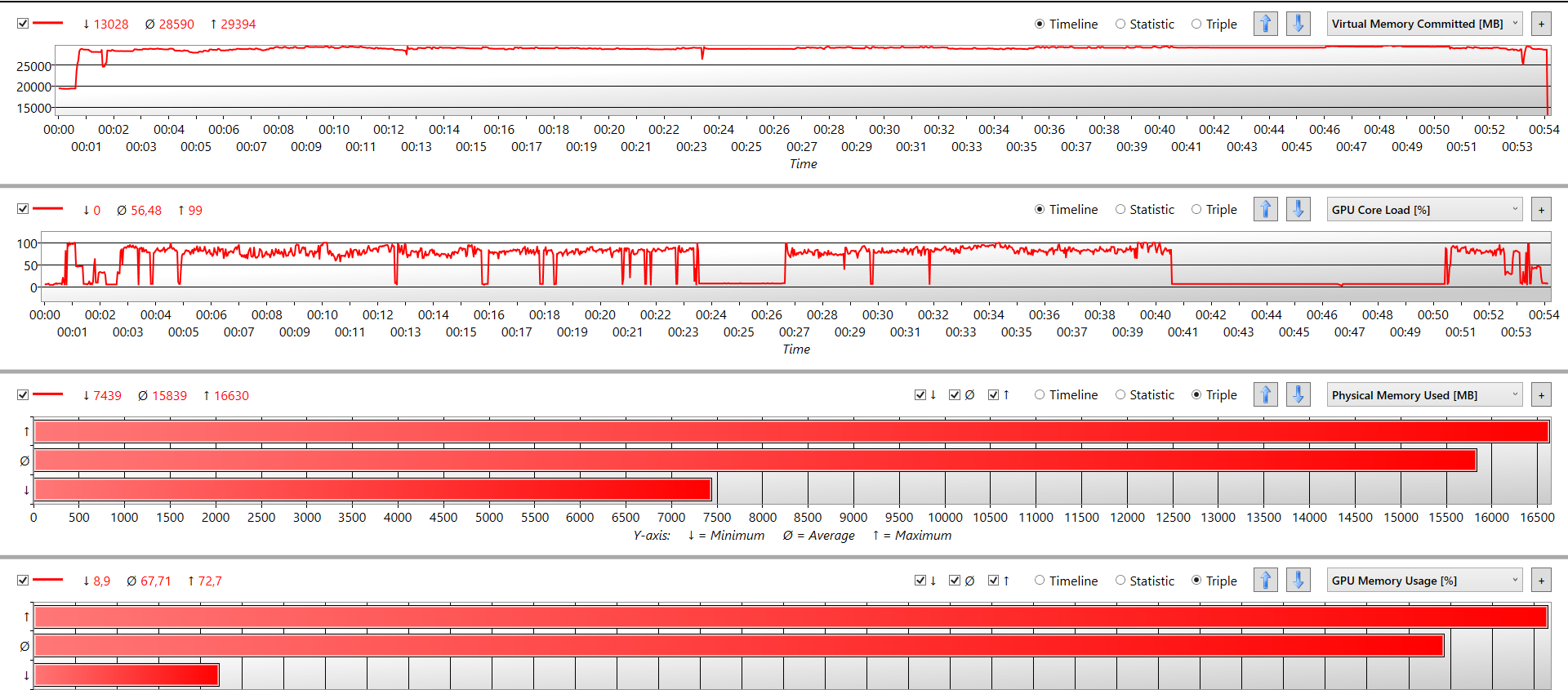Toggle minimum bar checkbox for Physical Memory Used
Viewport: 1568px width, 690px height.
click(920, 395)
